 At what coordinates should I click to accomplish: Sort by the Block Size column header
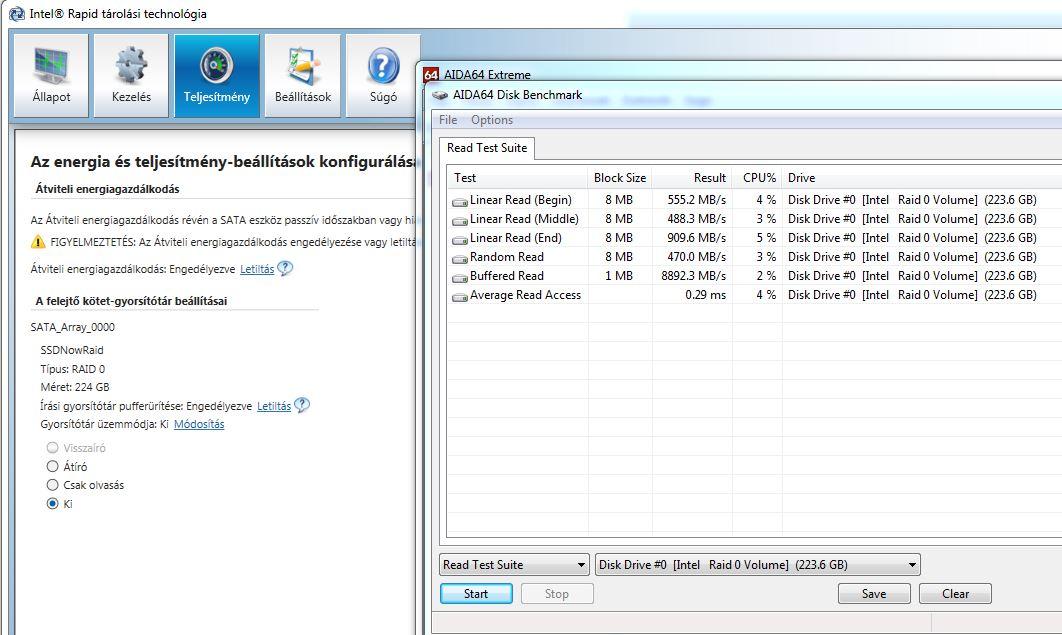[x=620, y=177]
